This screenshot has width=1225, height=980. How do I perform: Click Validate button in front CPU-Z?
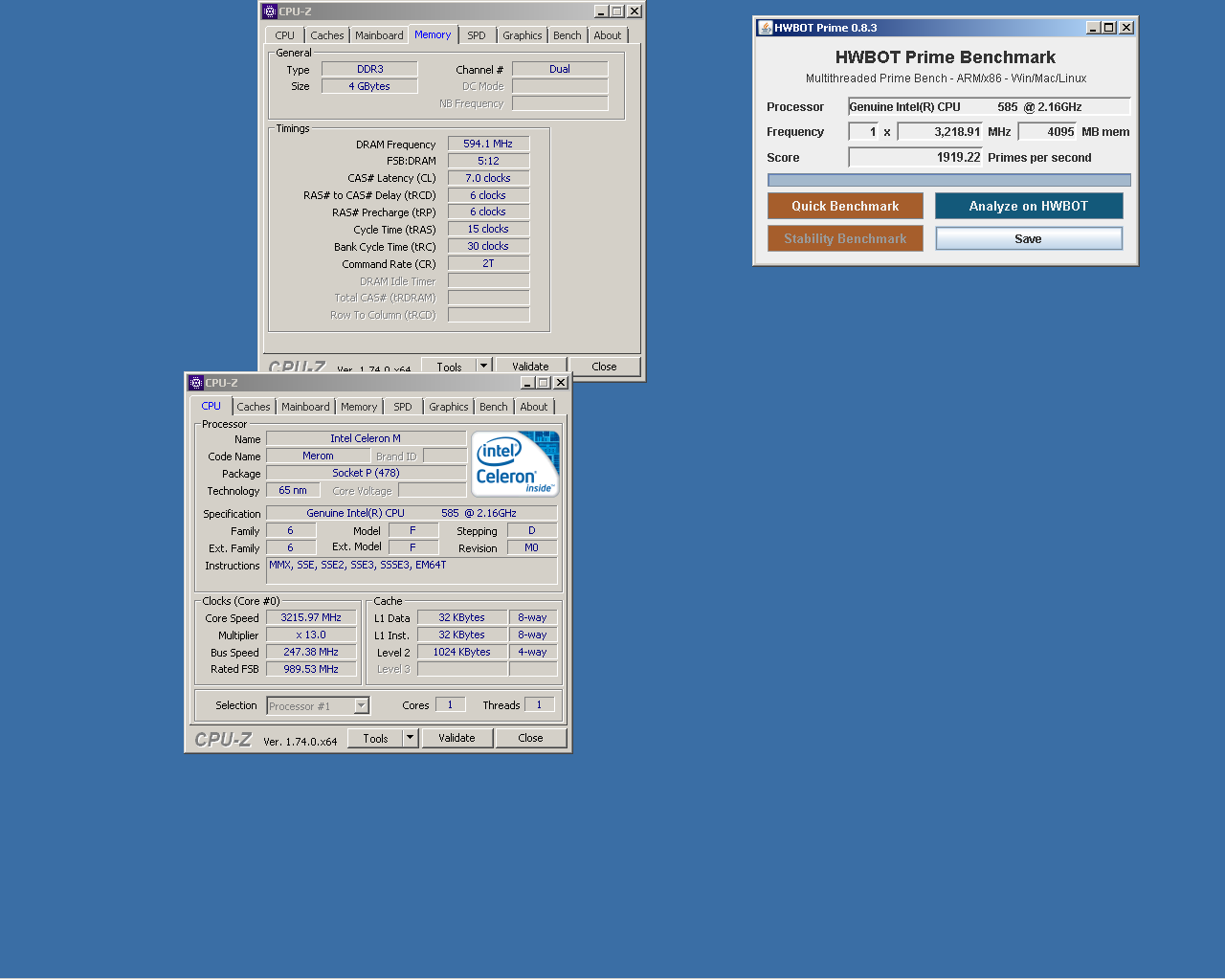click(457, 738)
